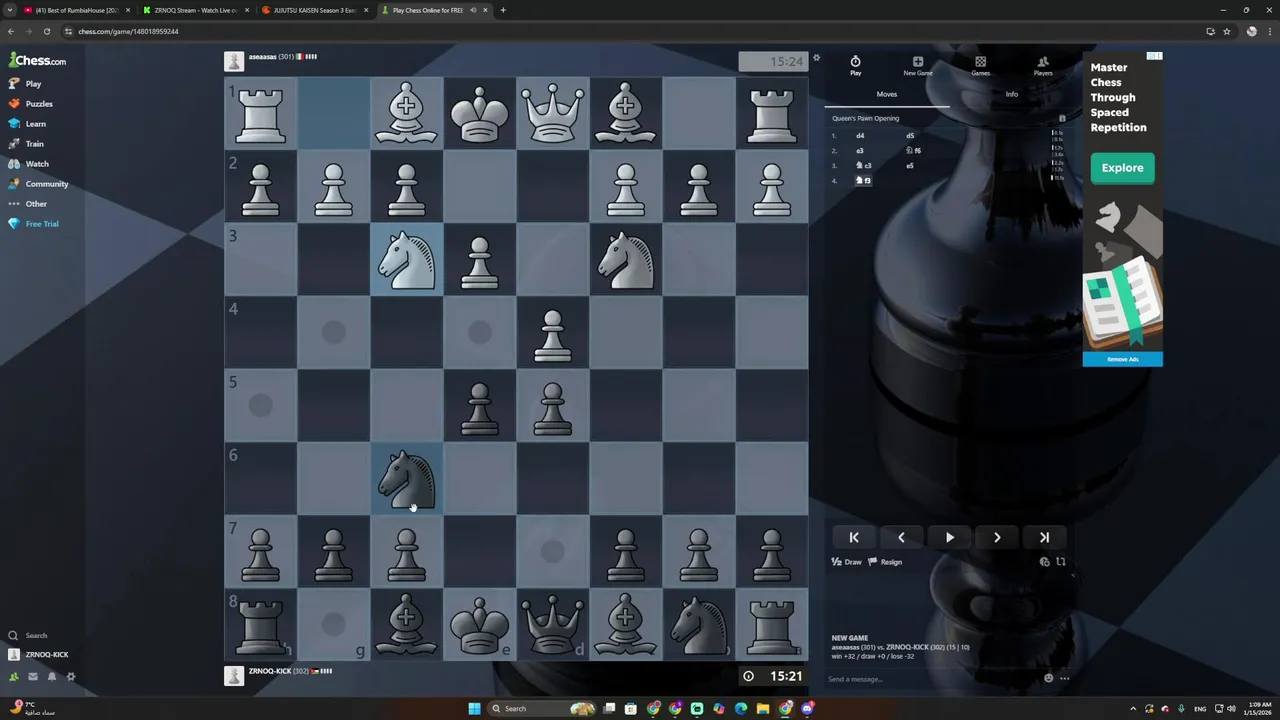Click the Chess.com logo
The image size is (1280, 720).
(x=37, y=60)
